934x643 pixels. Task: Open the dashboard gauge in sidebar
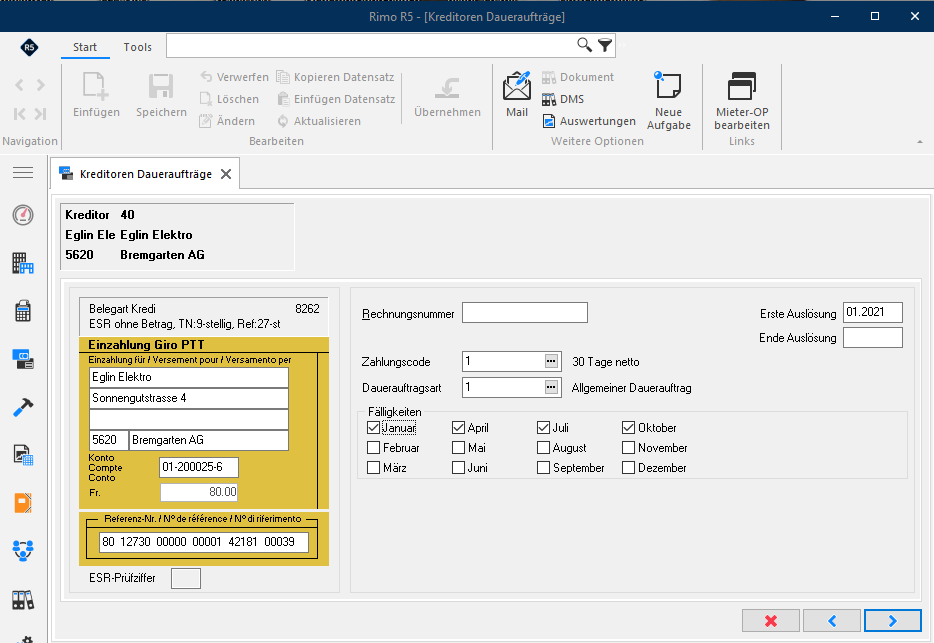pos(23,215)
